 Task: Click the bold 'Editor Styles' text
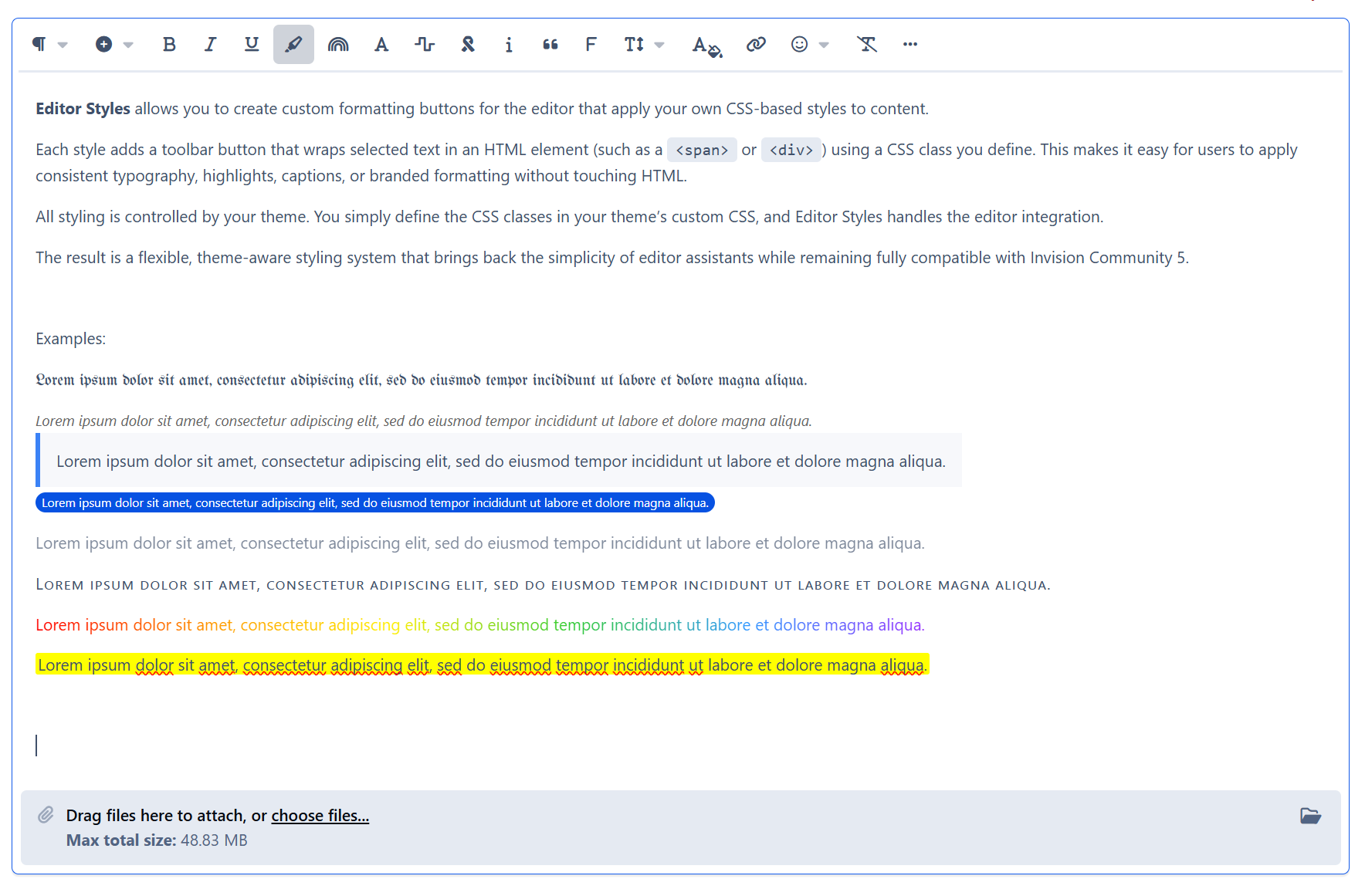click(83, 109)
